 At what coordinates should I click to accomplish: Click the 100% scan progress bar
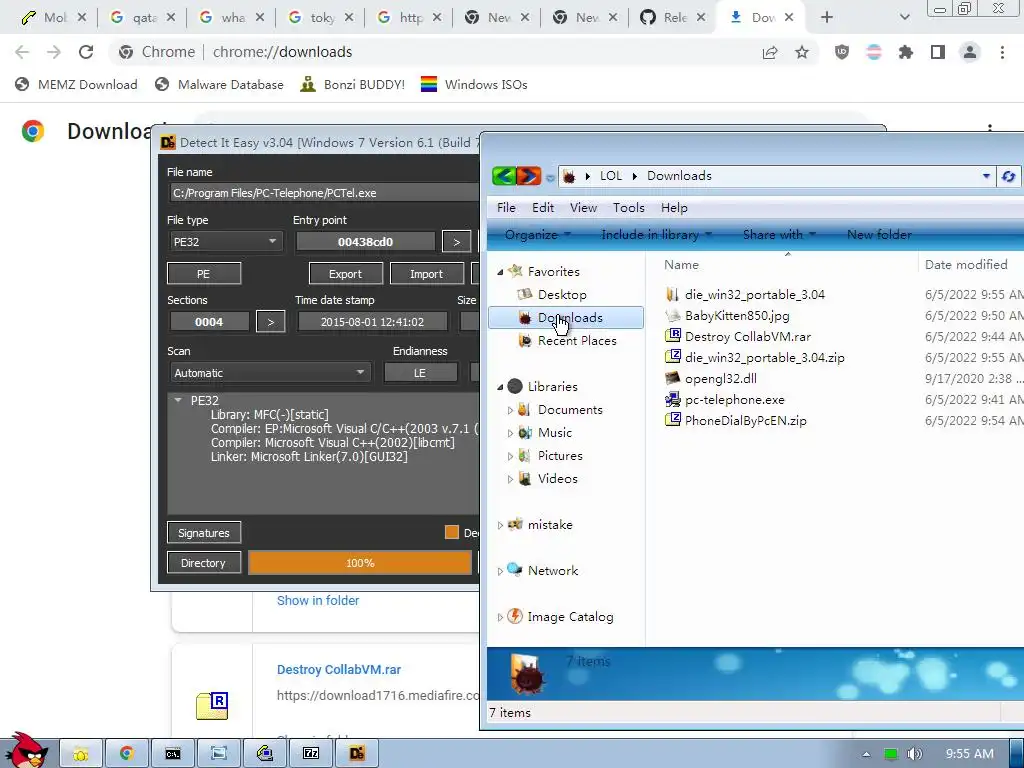pyautogui.click(x=360, y=563)
